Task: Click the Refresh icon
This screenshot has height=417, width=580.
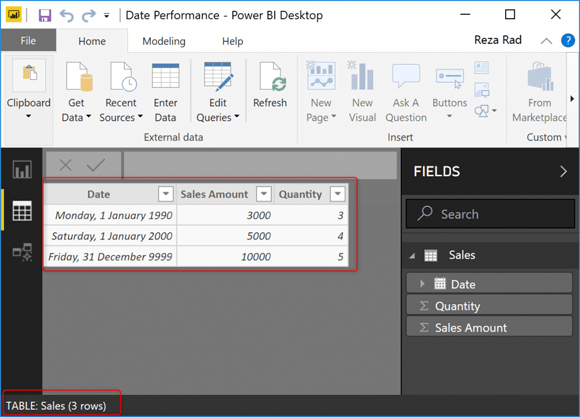Action: pos(273,77)
